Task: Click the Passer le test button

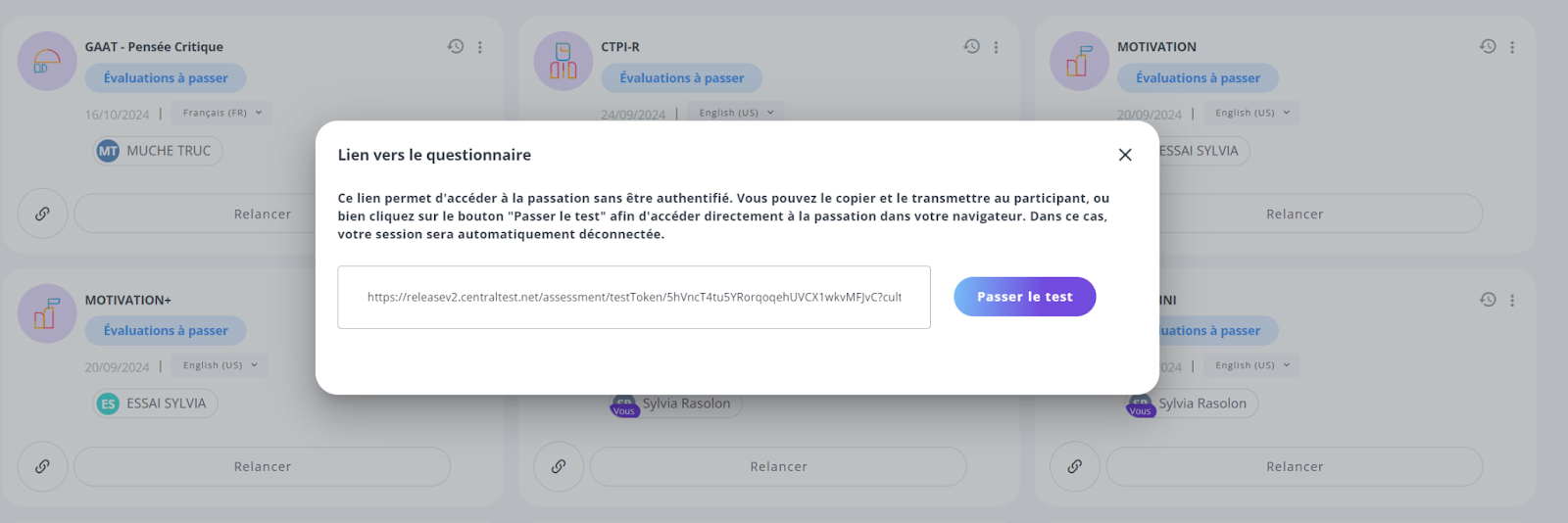Action: tap(1024, 297)
